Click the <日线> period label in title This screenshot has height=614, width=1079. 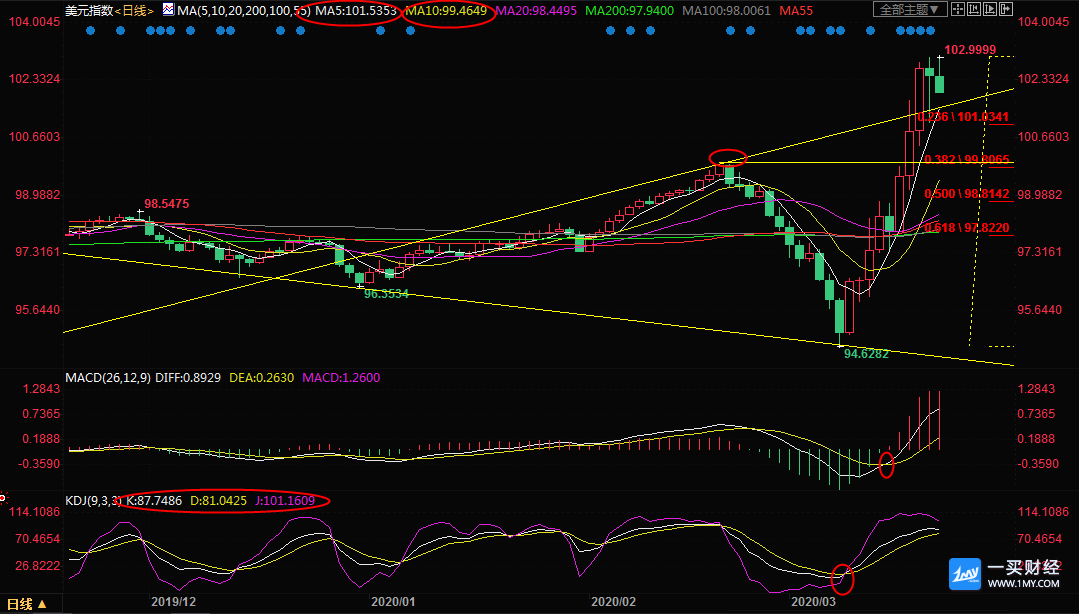(x=134, y=10)
